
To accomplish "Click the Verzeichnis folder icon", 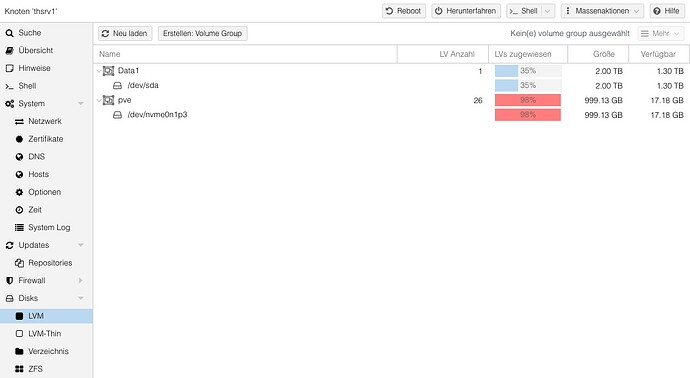I will 19,351.
